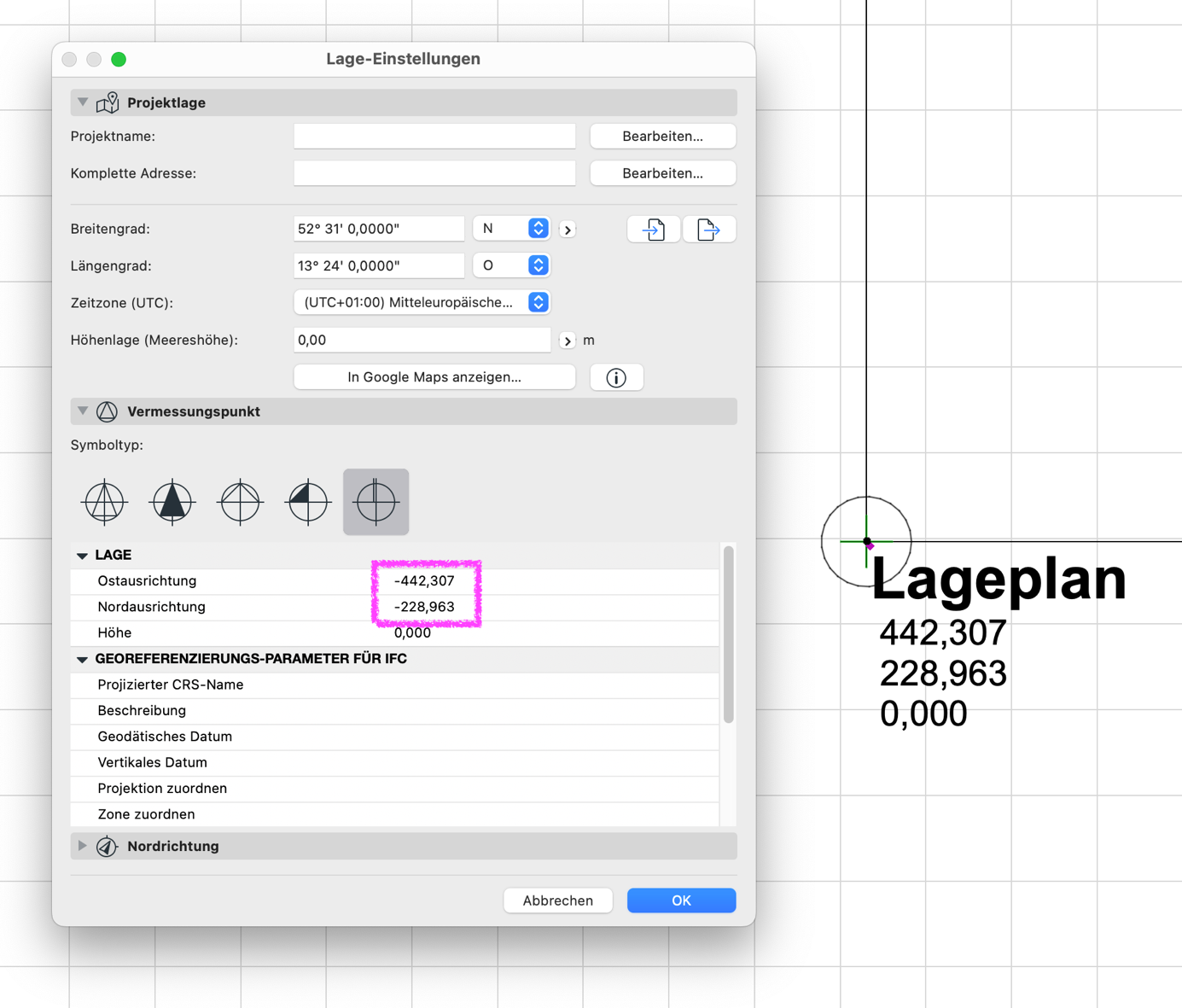The height and width of the screenshot is (1008, 1182).
Task: Click the 442,307 coordinate on the drawing
Action: pyautogui.click(x=943, y=633)
